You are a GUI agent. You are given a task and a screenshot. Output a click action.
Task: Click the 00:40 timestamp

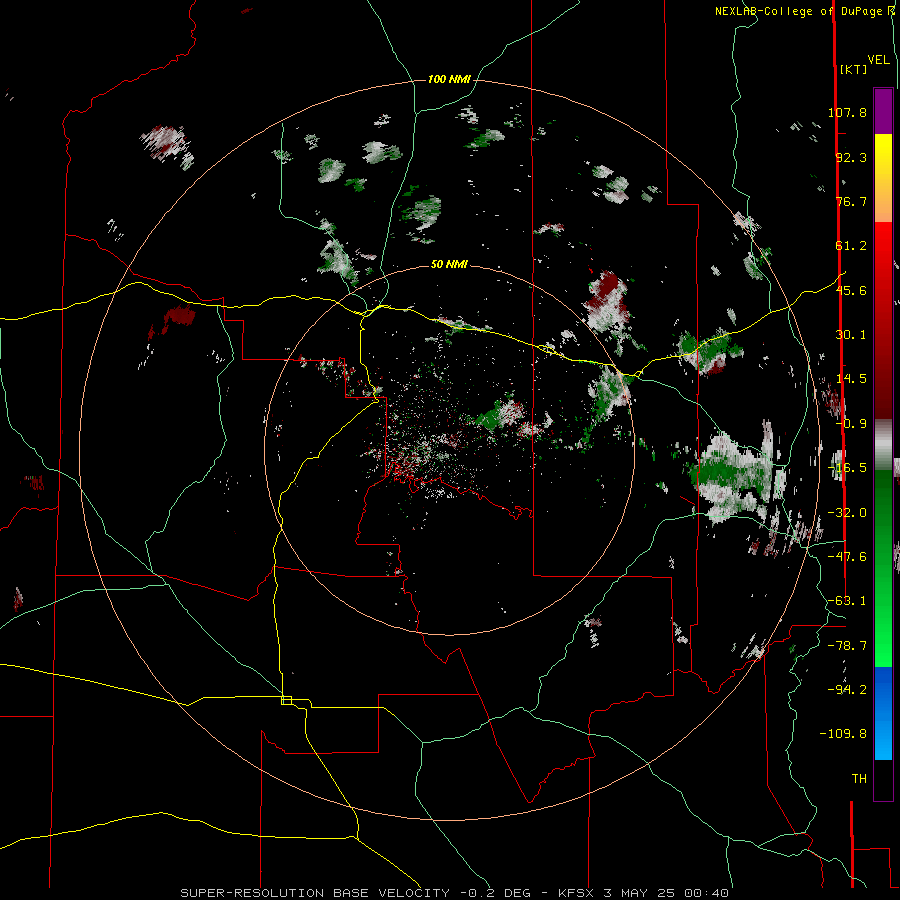tap(707, 893)
